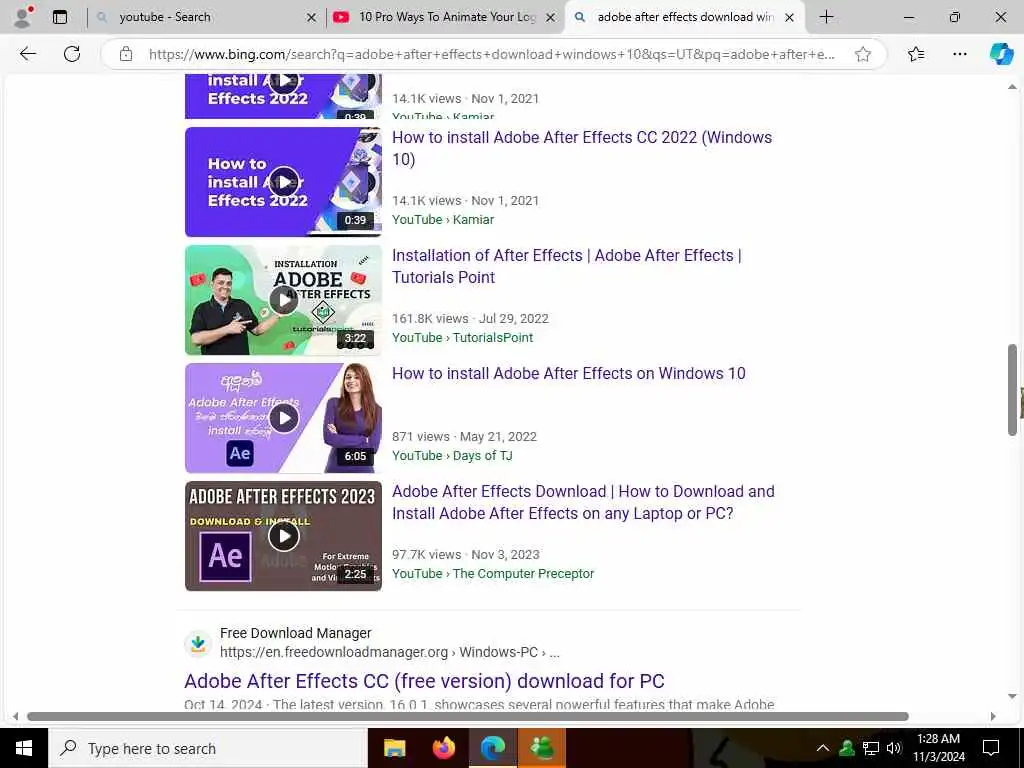Open the tab actions menu icon
1024x768 pixels.
pyautogui.click(x=60, y=17)
